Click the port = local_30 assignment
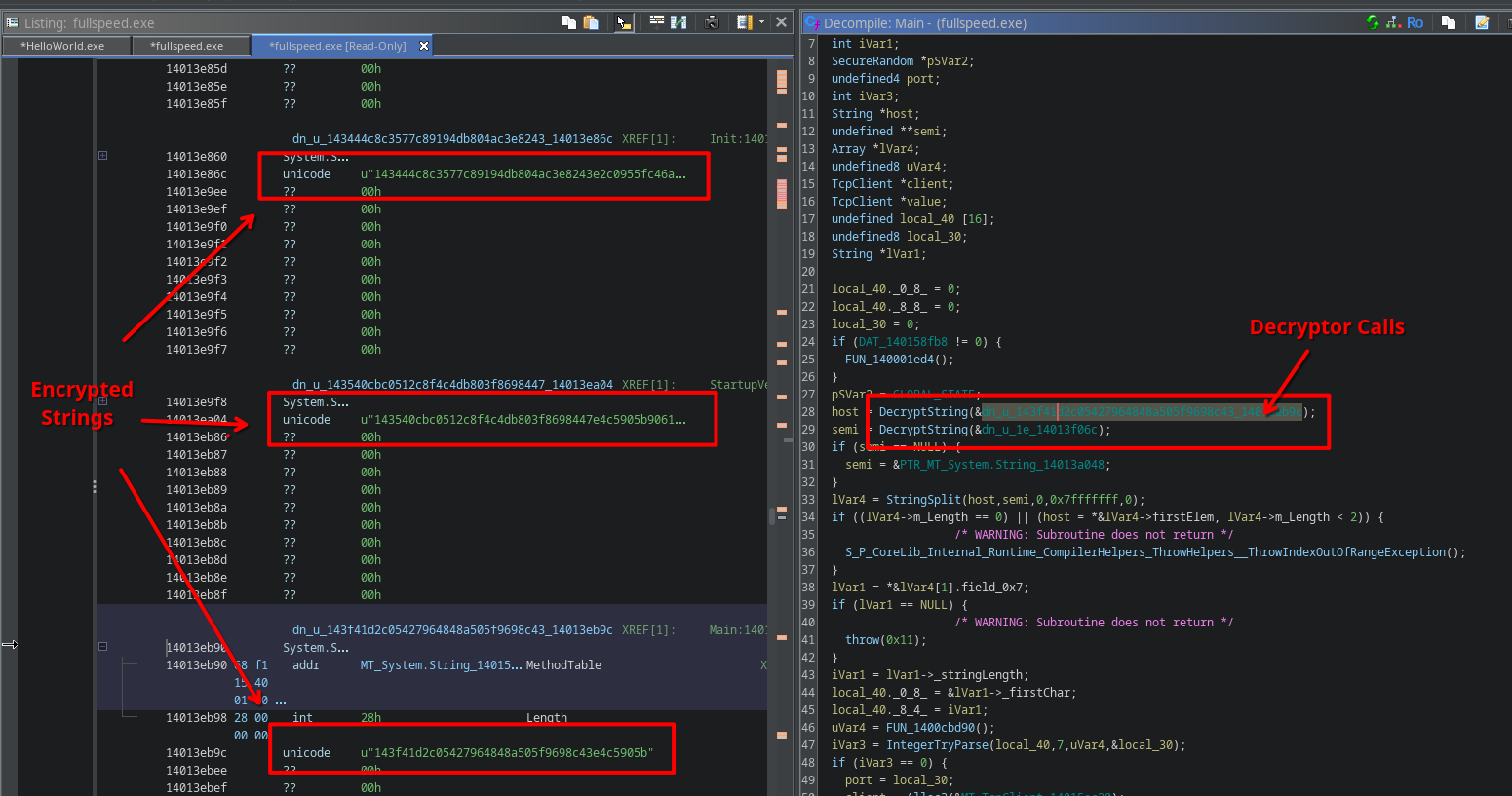1512x796 pixels. [900, 780]
